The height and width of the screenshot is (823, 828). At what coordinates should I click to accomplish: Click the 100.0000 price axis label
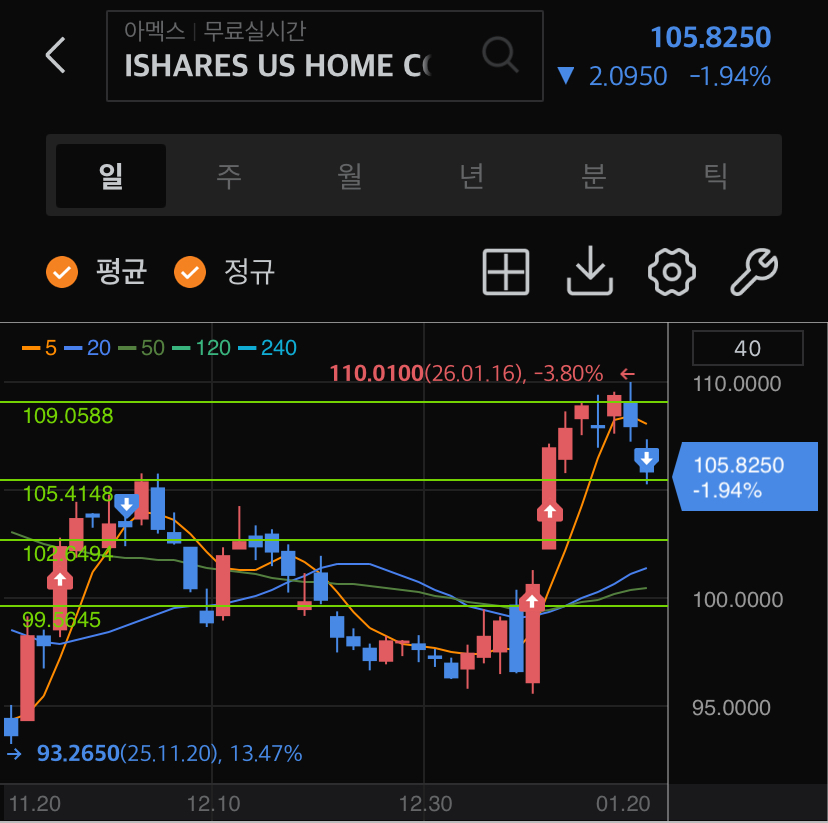(738, 600)
